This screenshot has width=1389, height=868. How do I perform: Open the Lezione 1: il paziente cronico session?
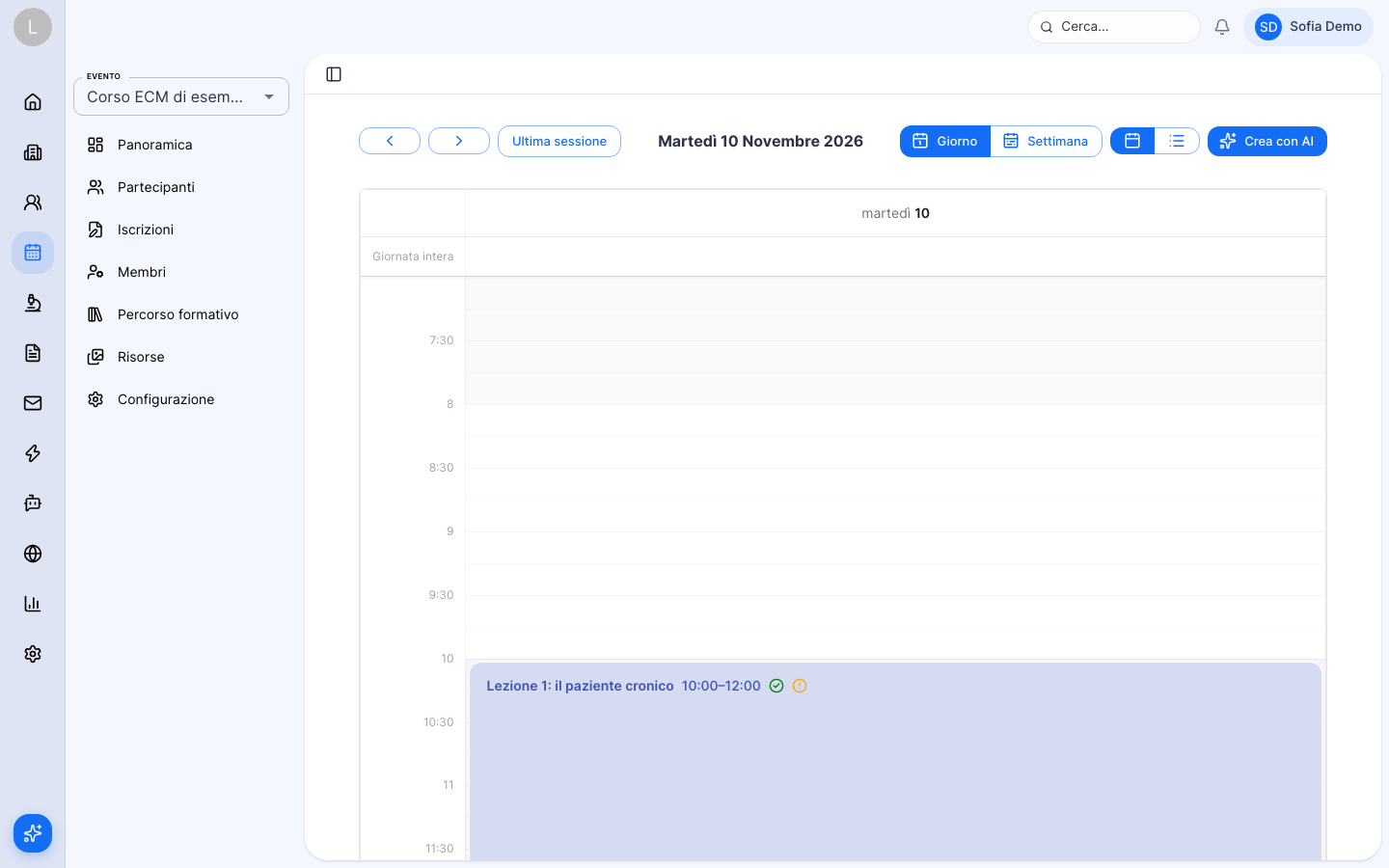coord(895,762)
